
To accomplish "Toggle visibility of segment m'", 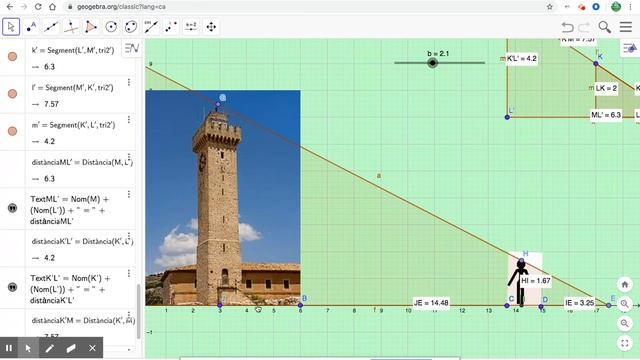I will [13, 131].
